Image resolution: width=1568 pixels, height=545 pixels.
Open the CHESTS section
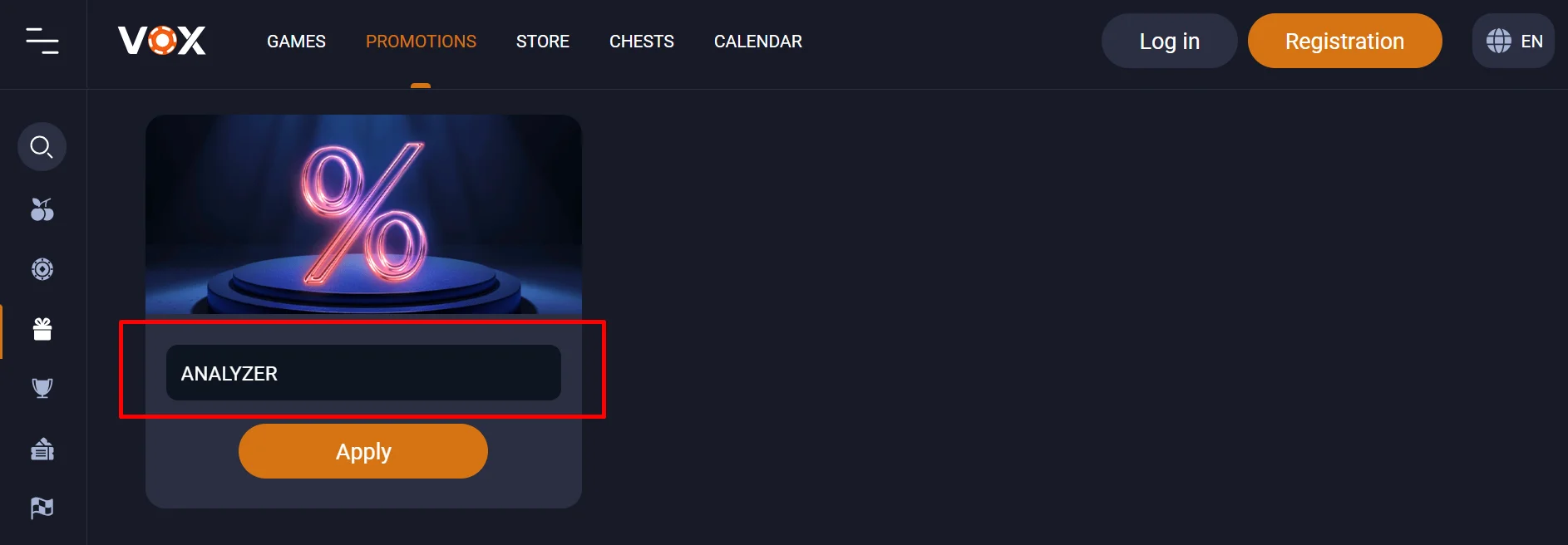click(x=642, y=42)
